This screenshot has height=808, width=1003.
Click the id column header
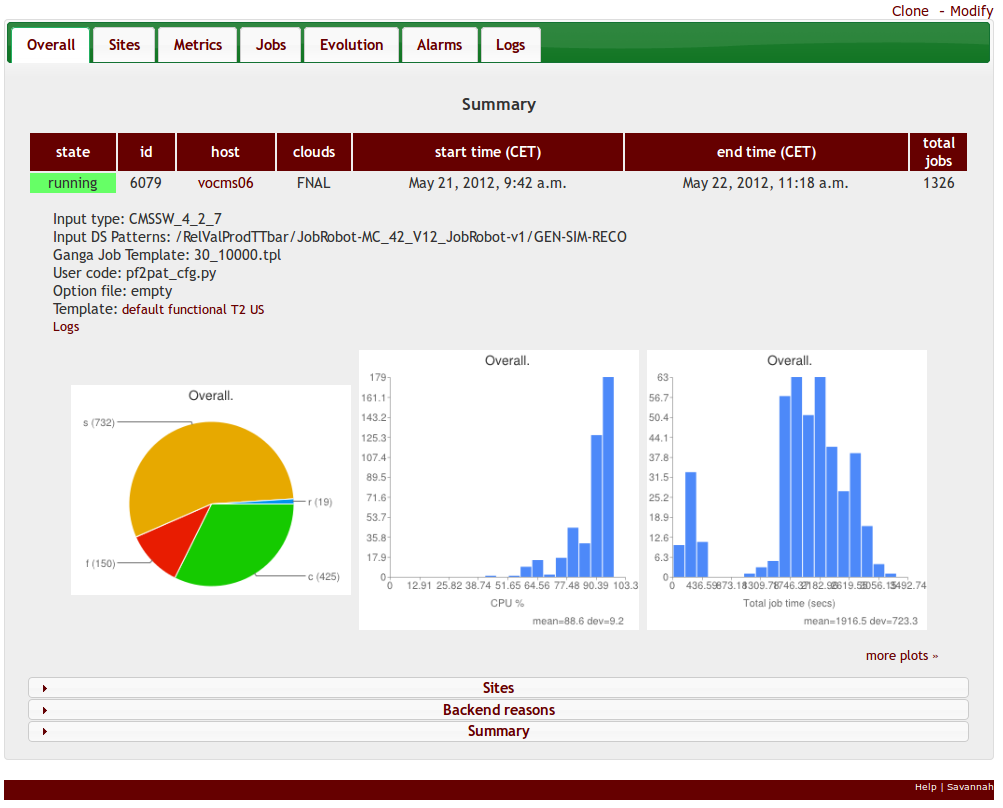click(146, 152)
